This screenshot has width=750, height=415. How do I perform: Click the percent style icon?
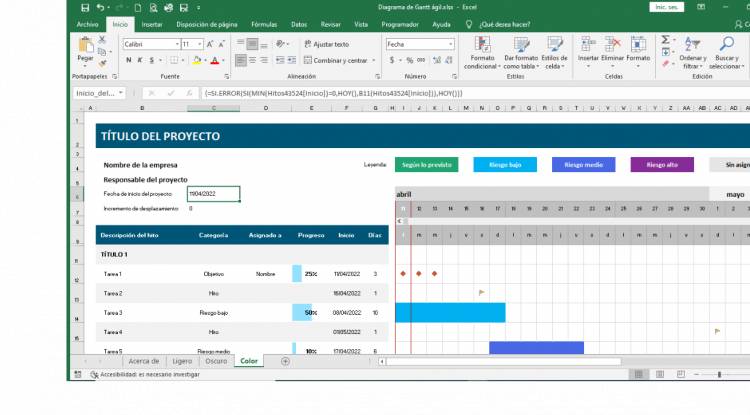tap(409, 60)
